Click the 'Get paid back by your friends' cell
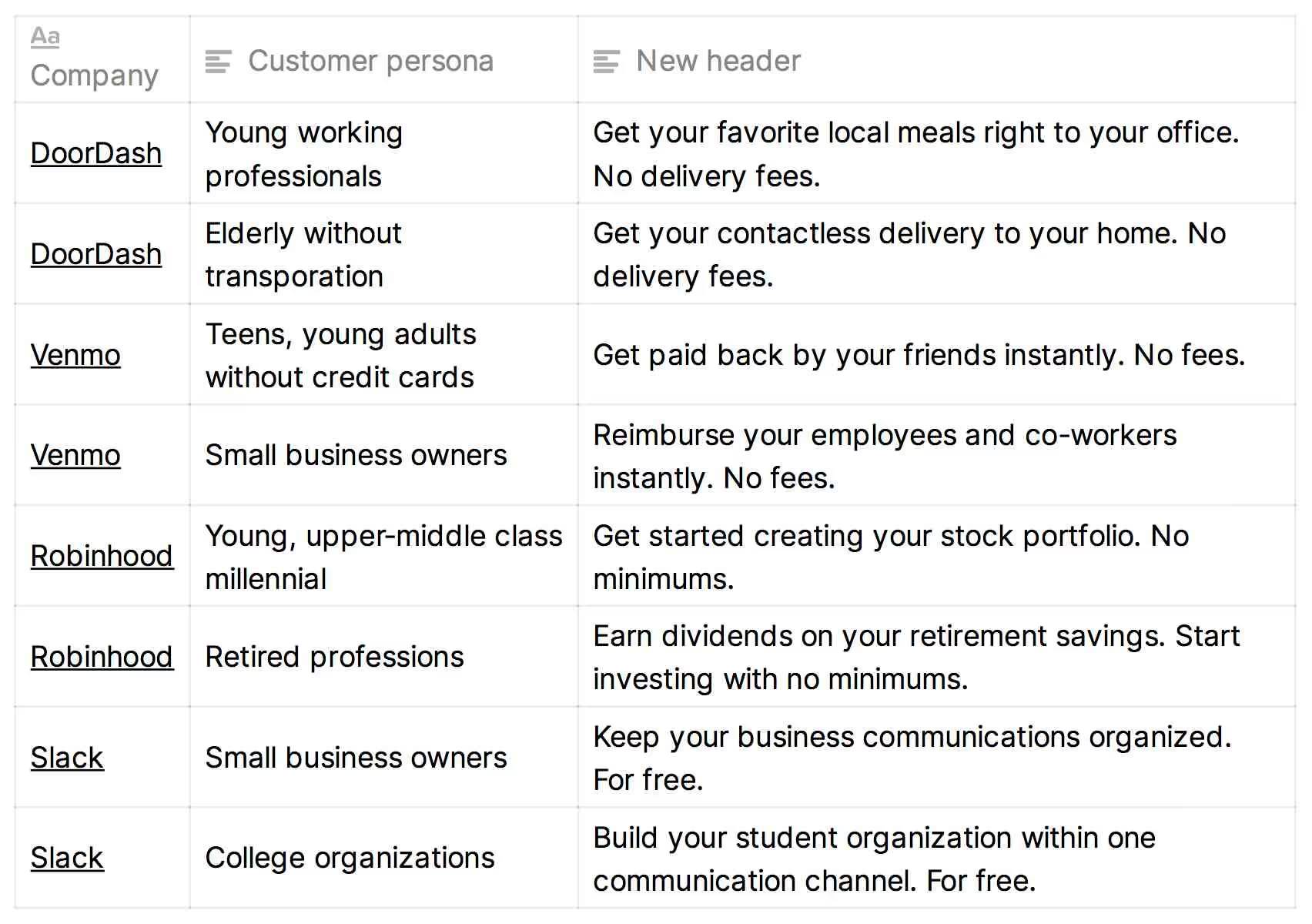The height and width of the screenshot is (924, 1312). [919, 355]
